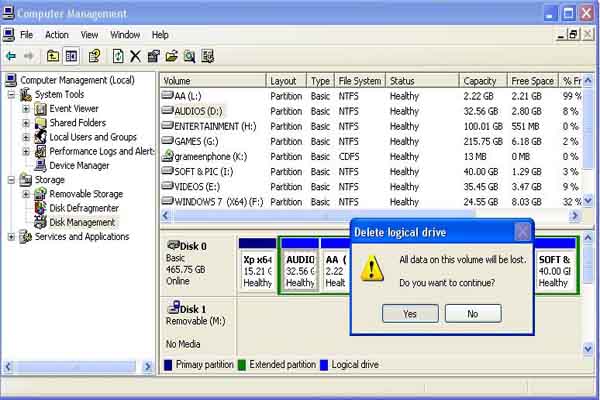The width and height of the screenshot is (600, 400).
Task: Select Device Manager in the tree
Action: (x=79, y=166)
